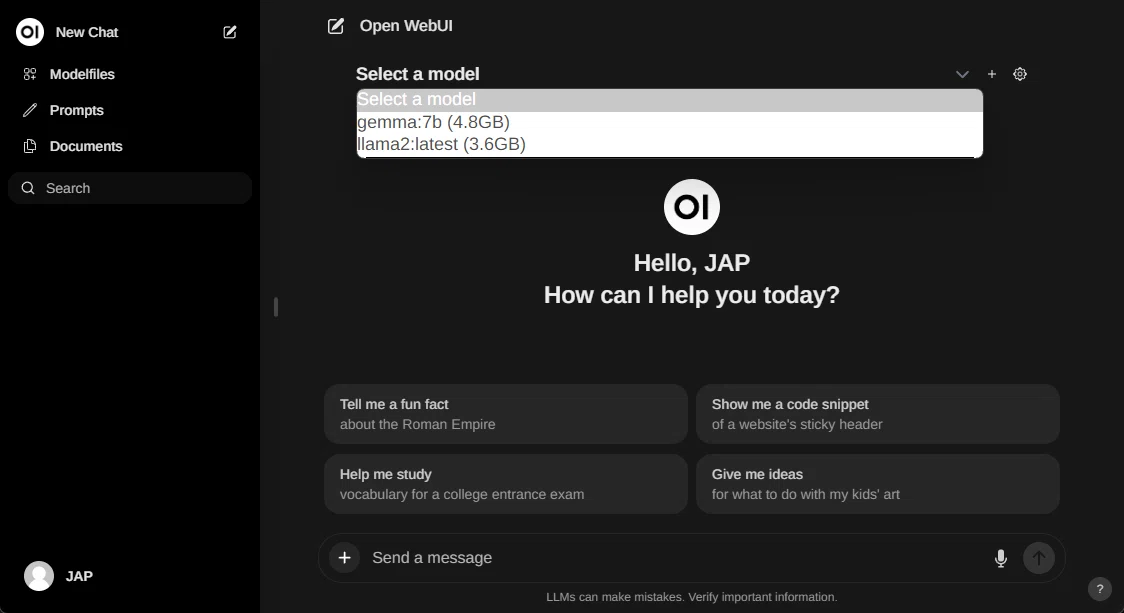Click the Search chats field
Viewport: 1124px width, 613px height.
pyautogui.click(x=130, y=188)
